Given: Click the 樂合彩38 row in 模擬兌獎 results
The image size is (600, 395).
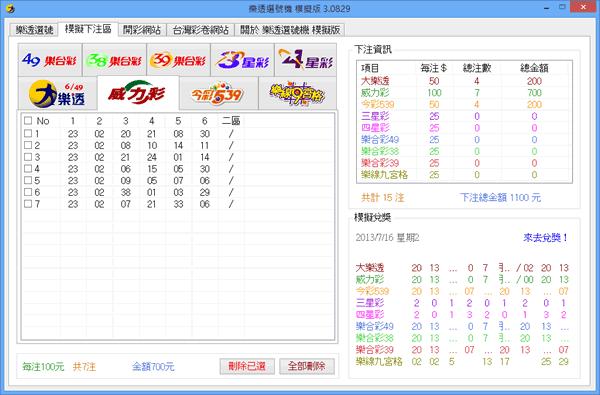Looking at the screenshot, I should pyautogui.click(x=462, y=338).
